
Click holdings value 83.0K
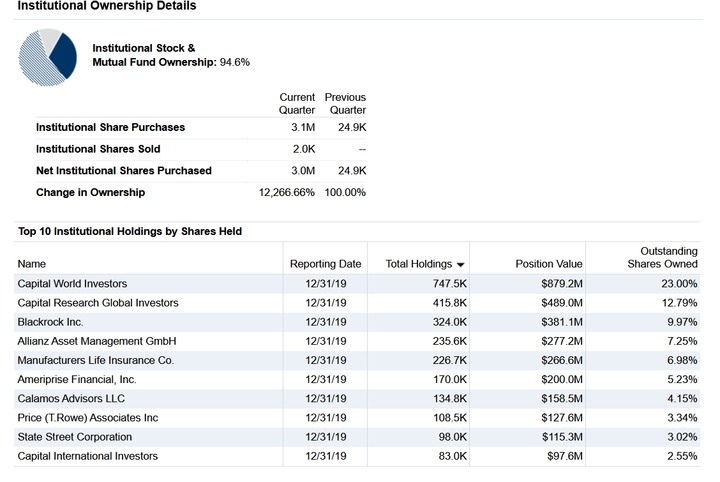452,456
